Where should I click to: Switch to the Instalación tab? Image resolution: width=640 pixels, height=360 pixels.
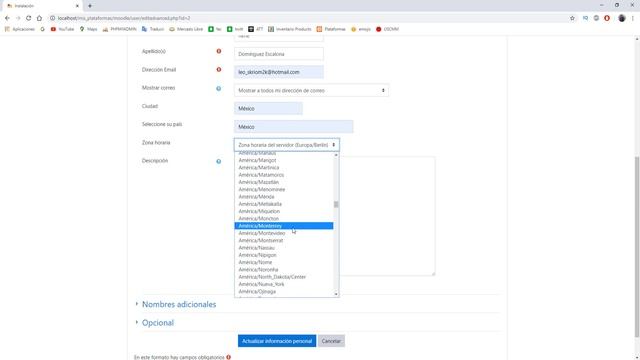pos(41,6)
